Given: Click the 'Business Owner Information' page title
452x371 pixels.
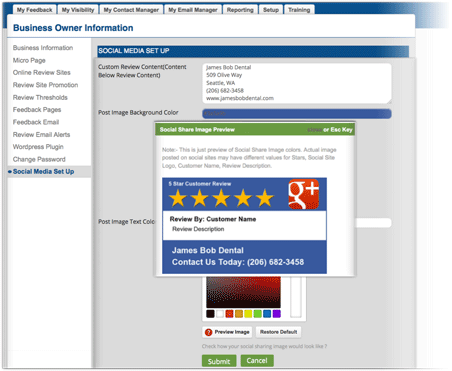Looking at the screenshot, I should coord(73,28).
